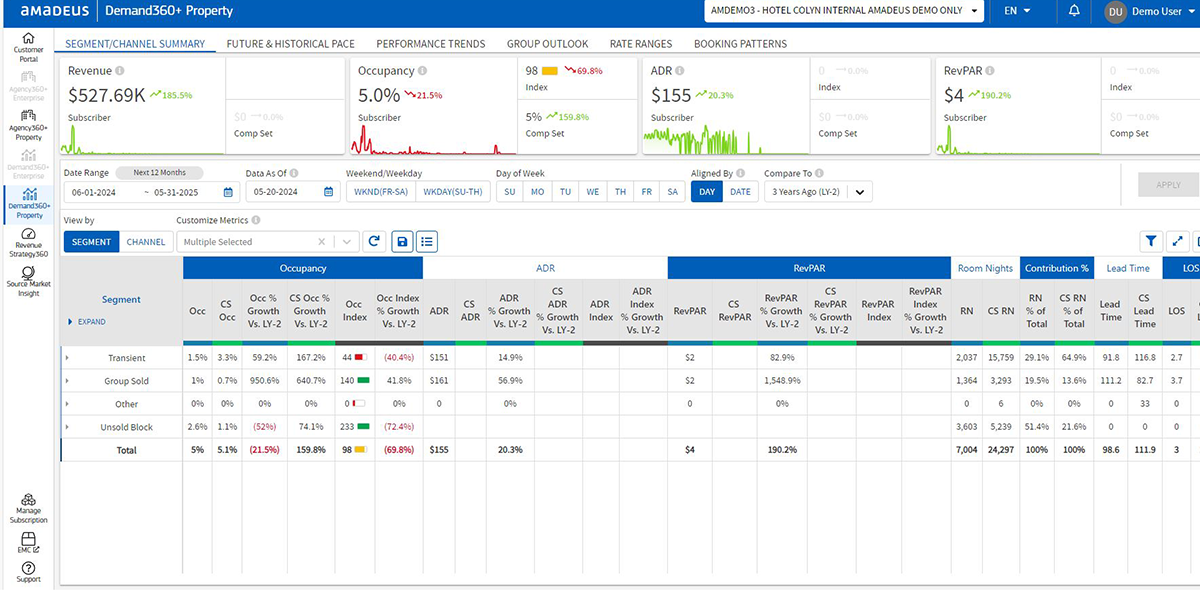
Task: Click the EXPAND link under Segment
Action: coord(88,322)
